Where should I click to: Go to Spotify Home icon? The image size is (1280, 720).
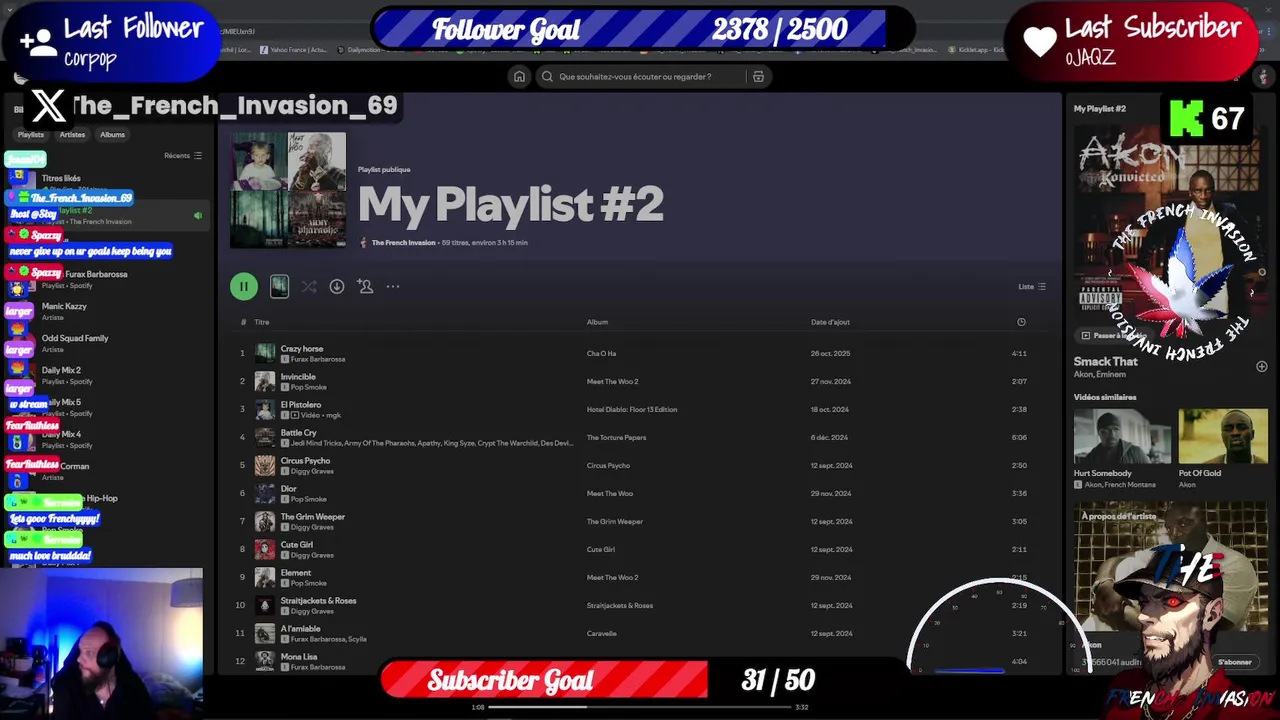click(519, 76)
